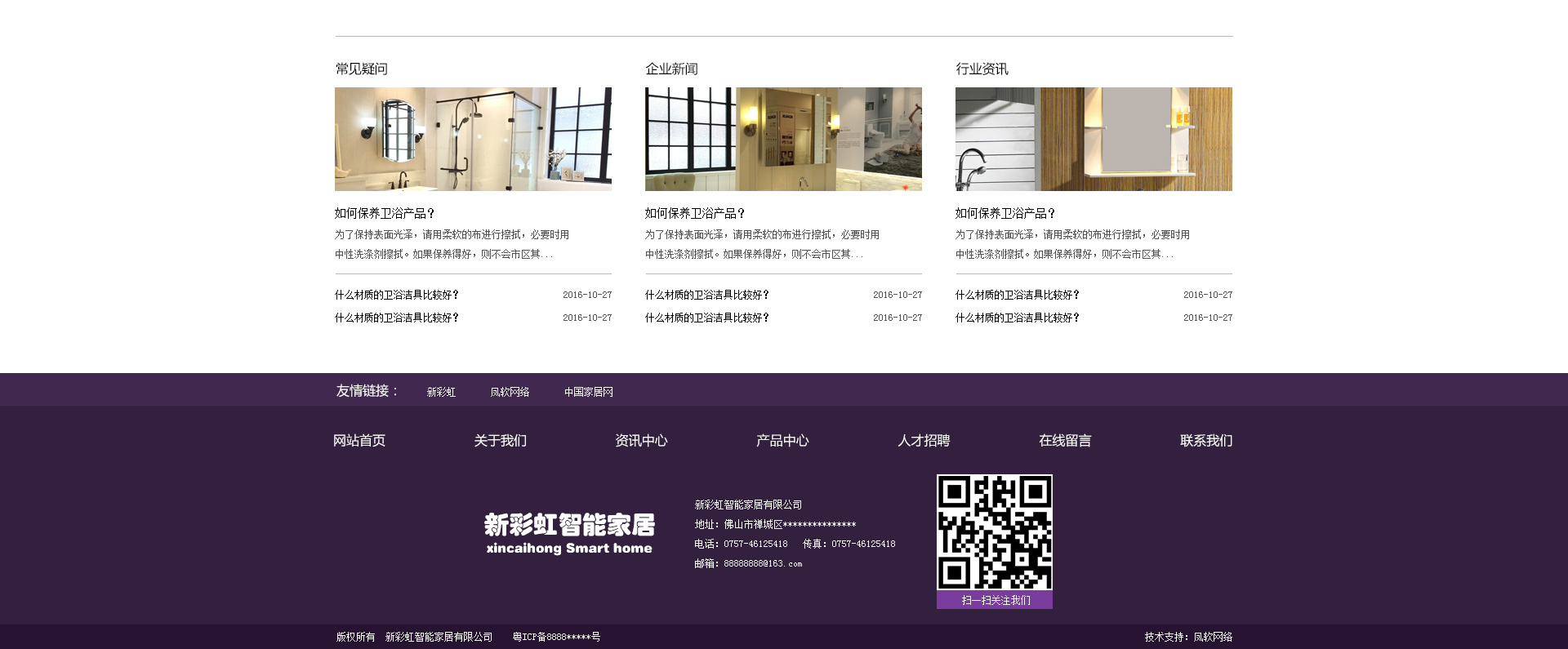The image size is (1568, 649).
Task: Open the 行业资讯 faucet and mirror thumbnail
Action: click(1094, 139)
